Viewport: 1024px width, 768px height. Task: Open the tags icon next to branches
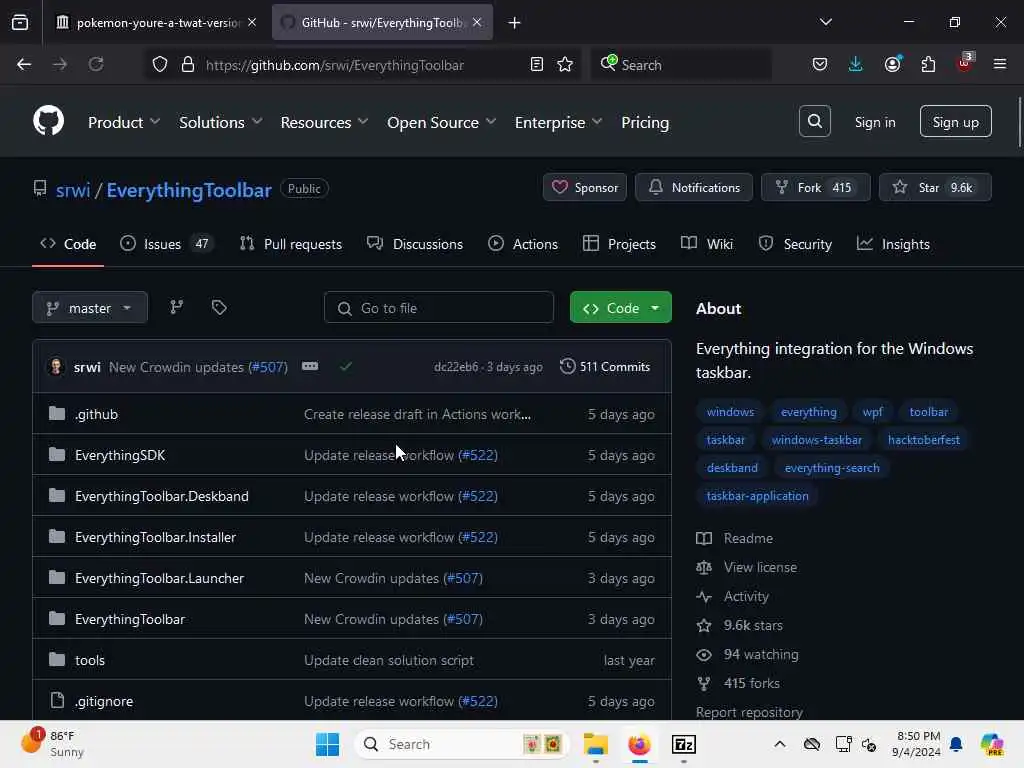219,307
